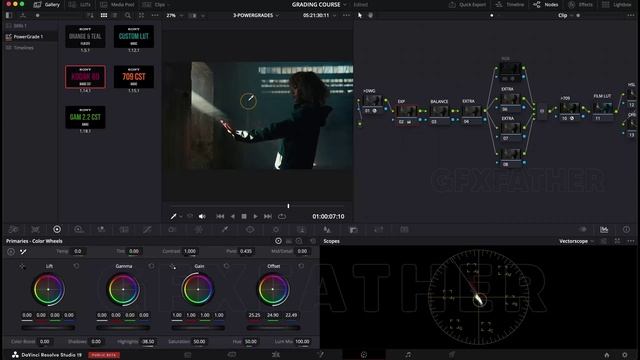This screenshot has width=640, height=360.
Task: Toggle loop playback
Action: point(282,216)
